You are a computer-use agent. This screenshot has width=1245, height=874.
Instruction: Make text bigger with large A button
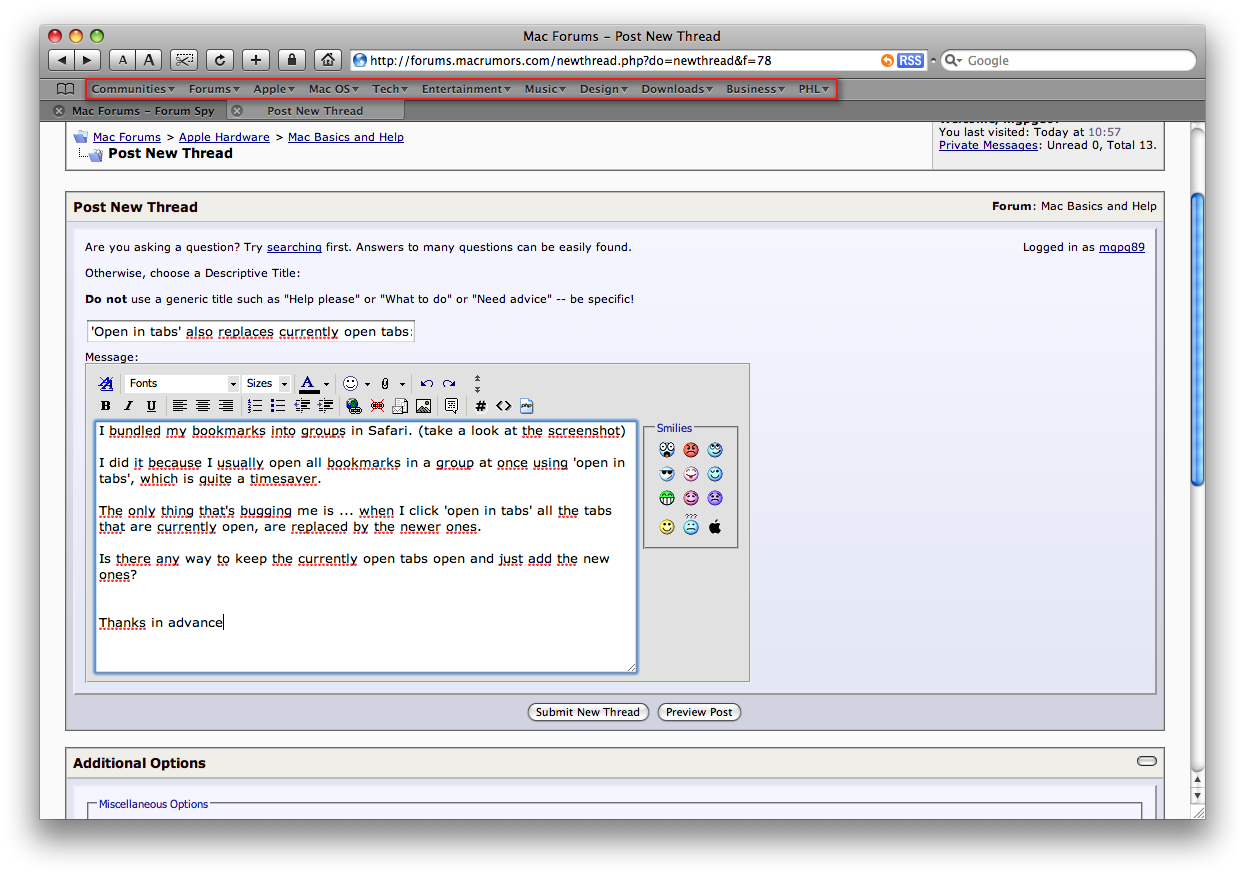pyautogui.click(x=149, y=60)
